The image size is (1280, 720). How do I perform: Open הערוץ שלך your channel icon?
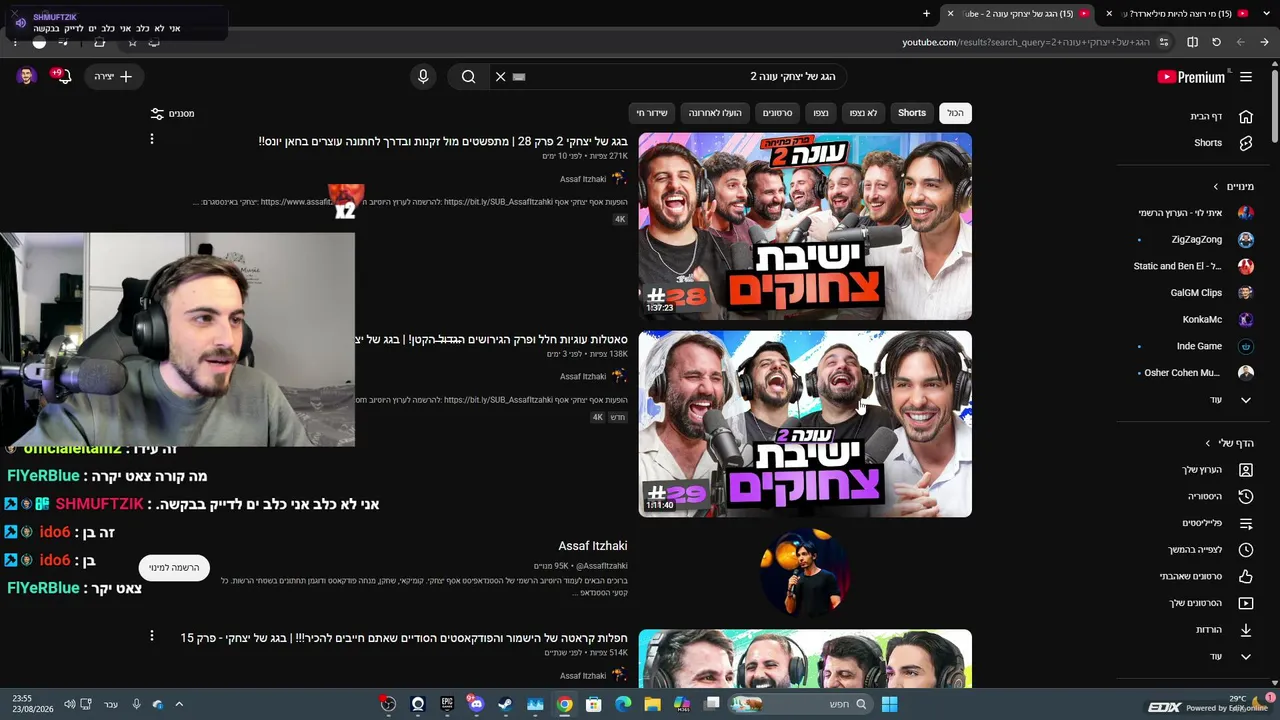point(1246,470)
